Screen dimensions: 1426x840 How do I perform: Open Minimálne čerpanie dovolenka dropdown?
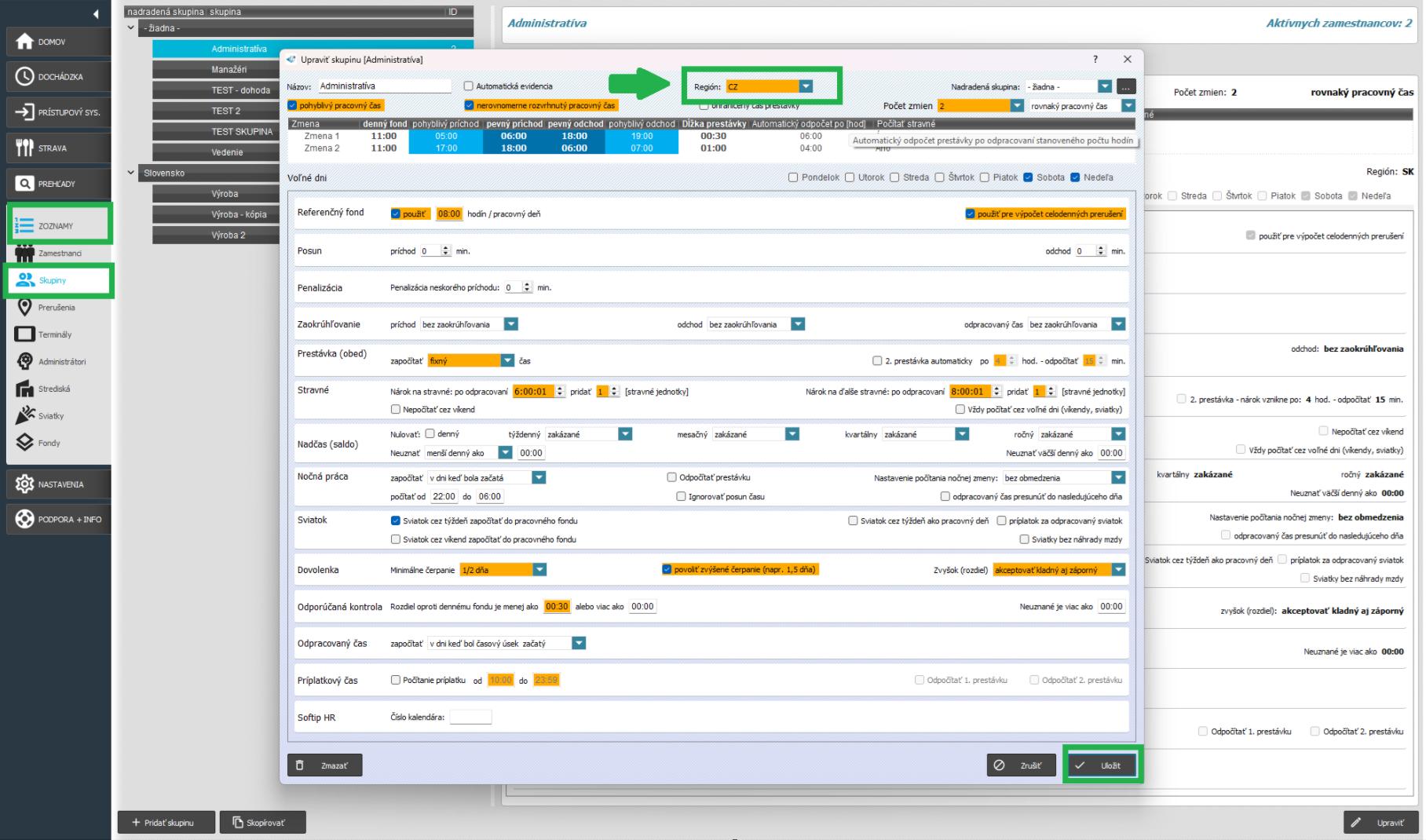539,570
